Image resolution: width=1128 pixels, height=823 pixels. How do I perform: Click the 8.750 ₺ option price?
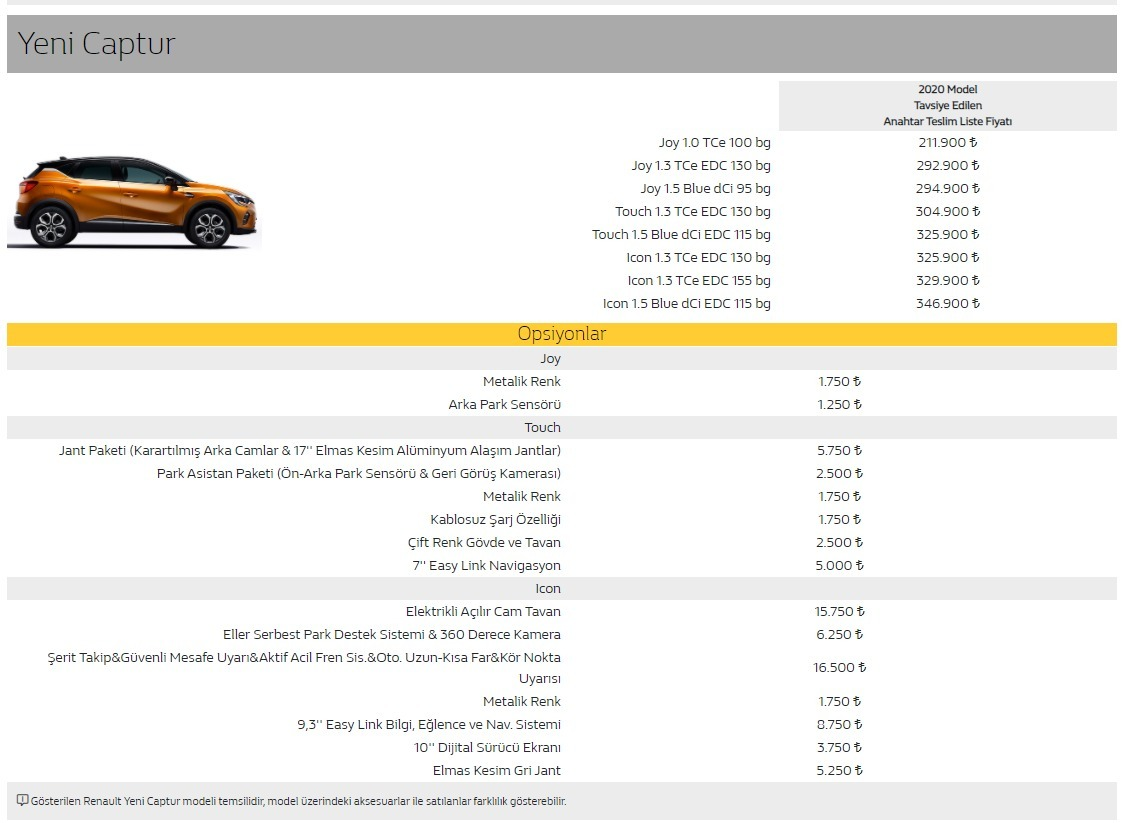tap(839, 724)
